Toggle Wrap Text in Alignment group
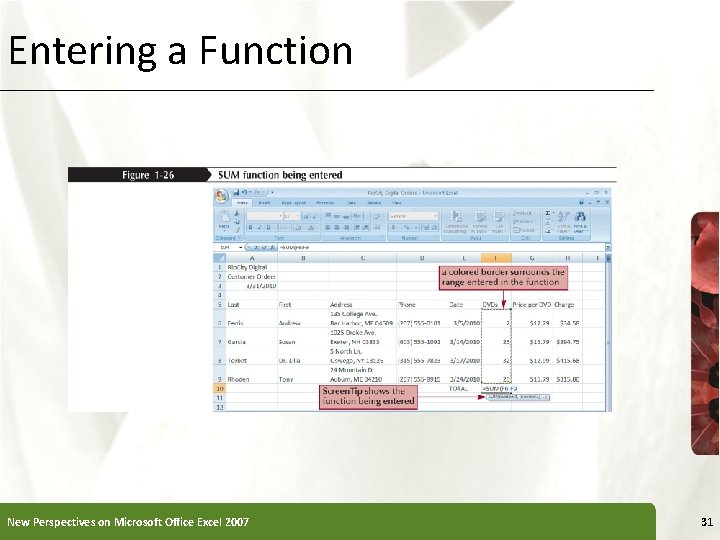 pos(377,216)
